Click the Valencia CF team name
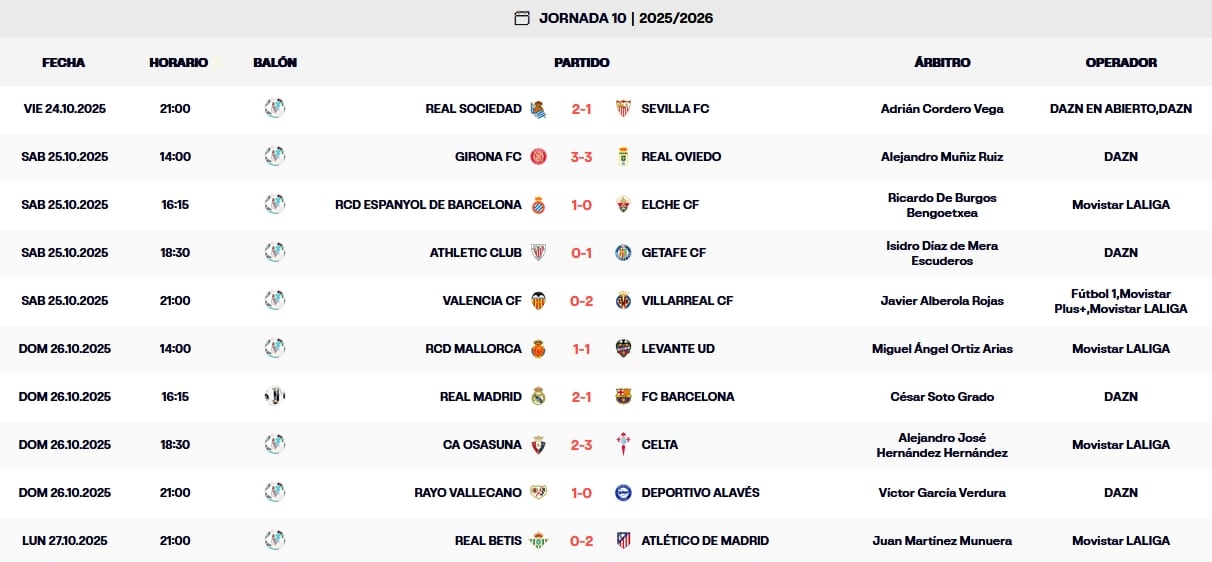The width and height of the screenshot is (1212, 562). coord(482,301)
